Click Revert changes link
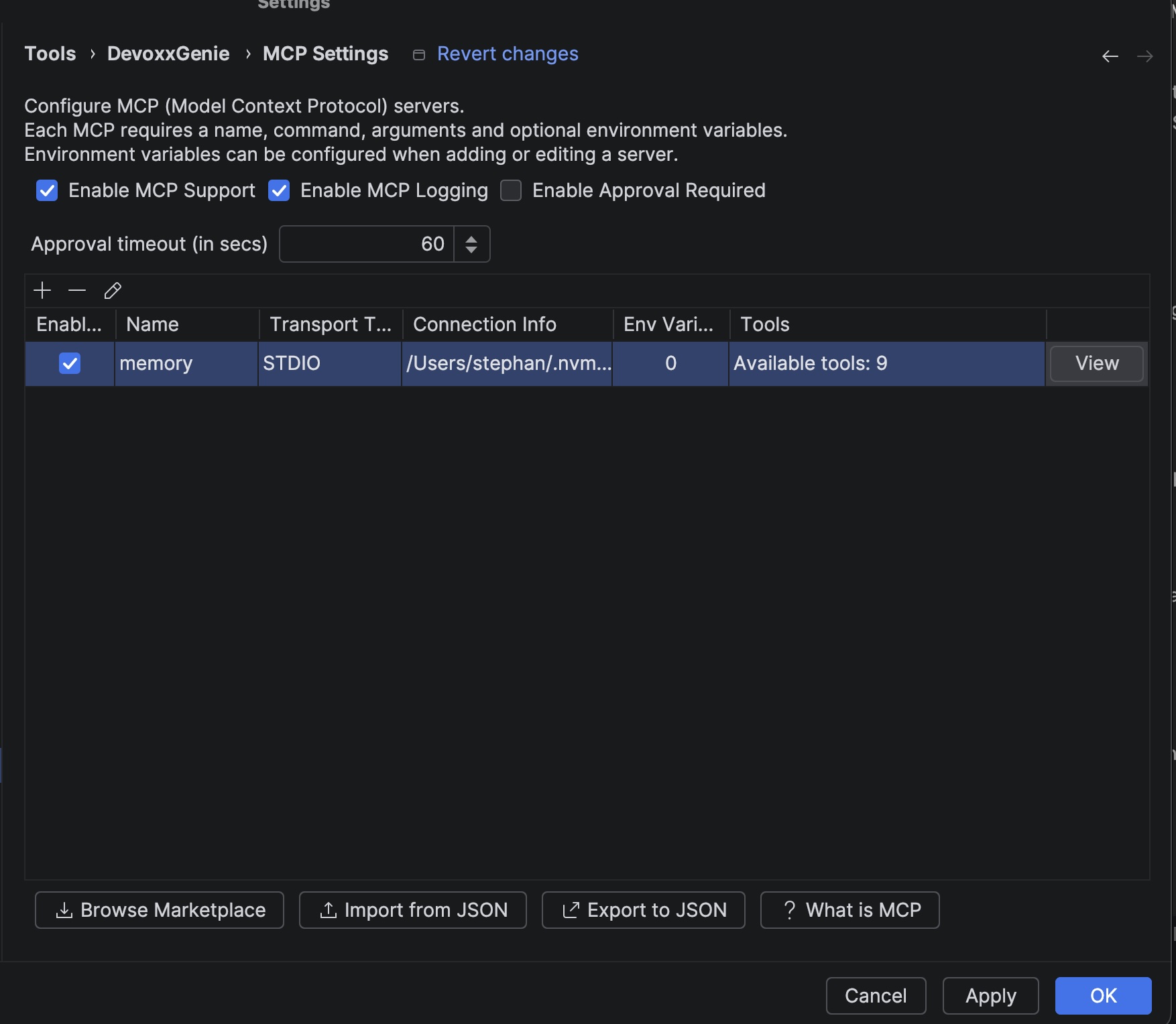 coord(508,54)
